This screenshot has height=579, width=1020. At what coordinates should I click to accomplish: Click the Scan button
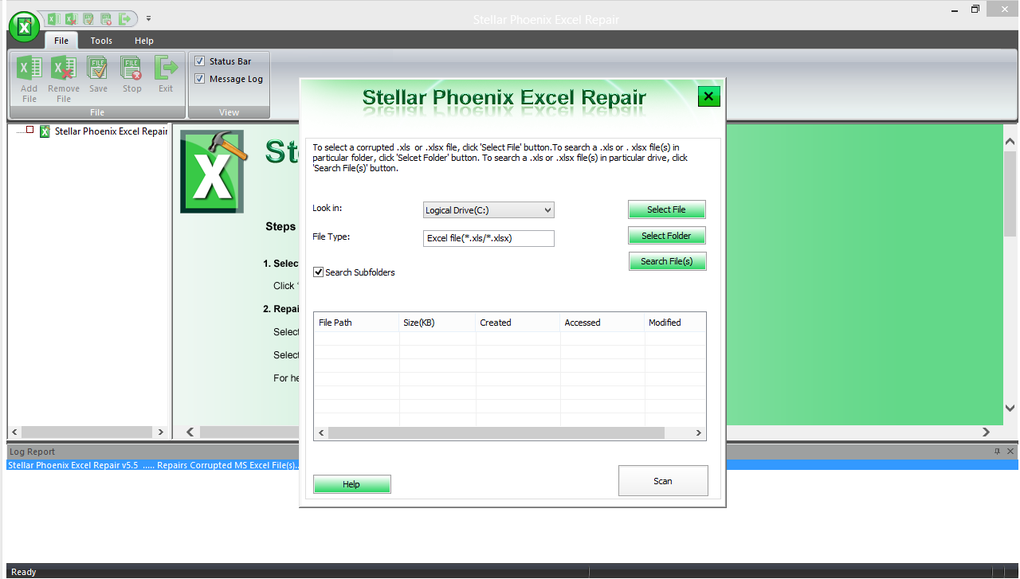tap(663, 481)
